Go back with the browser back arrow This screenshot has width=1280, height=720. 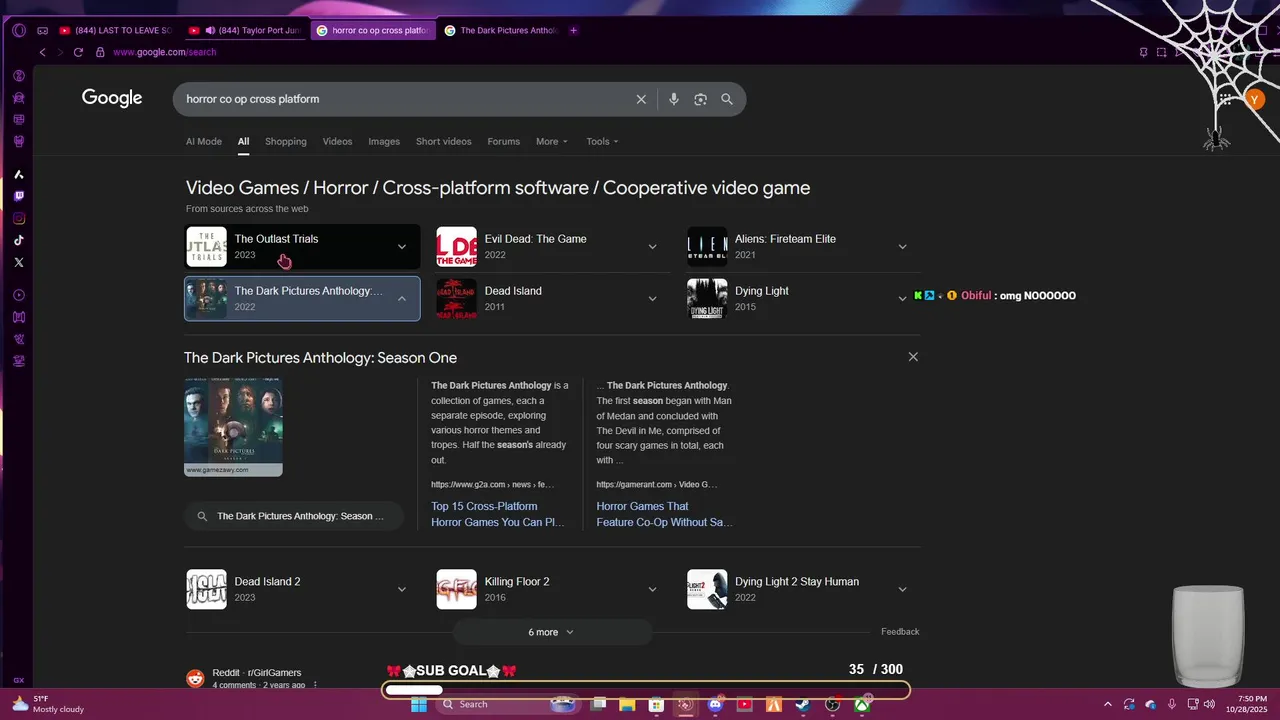[42, 52]
